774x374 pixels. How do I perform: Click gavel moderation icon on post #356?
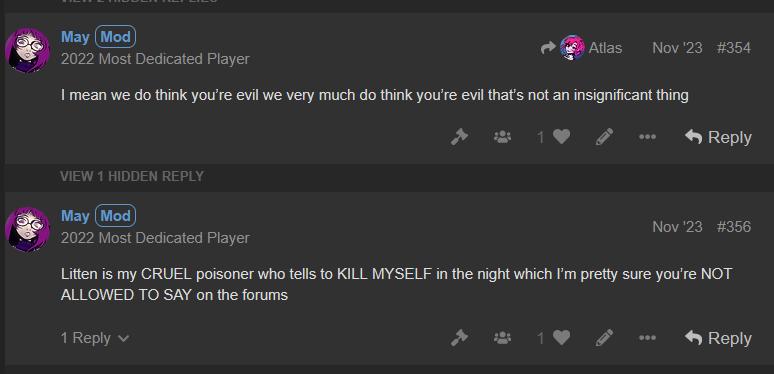point(459,338)
